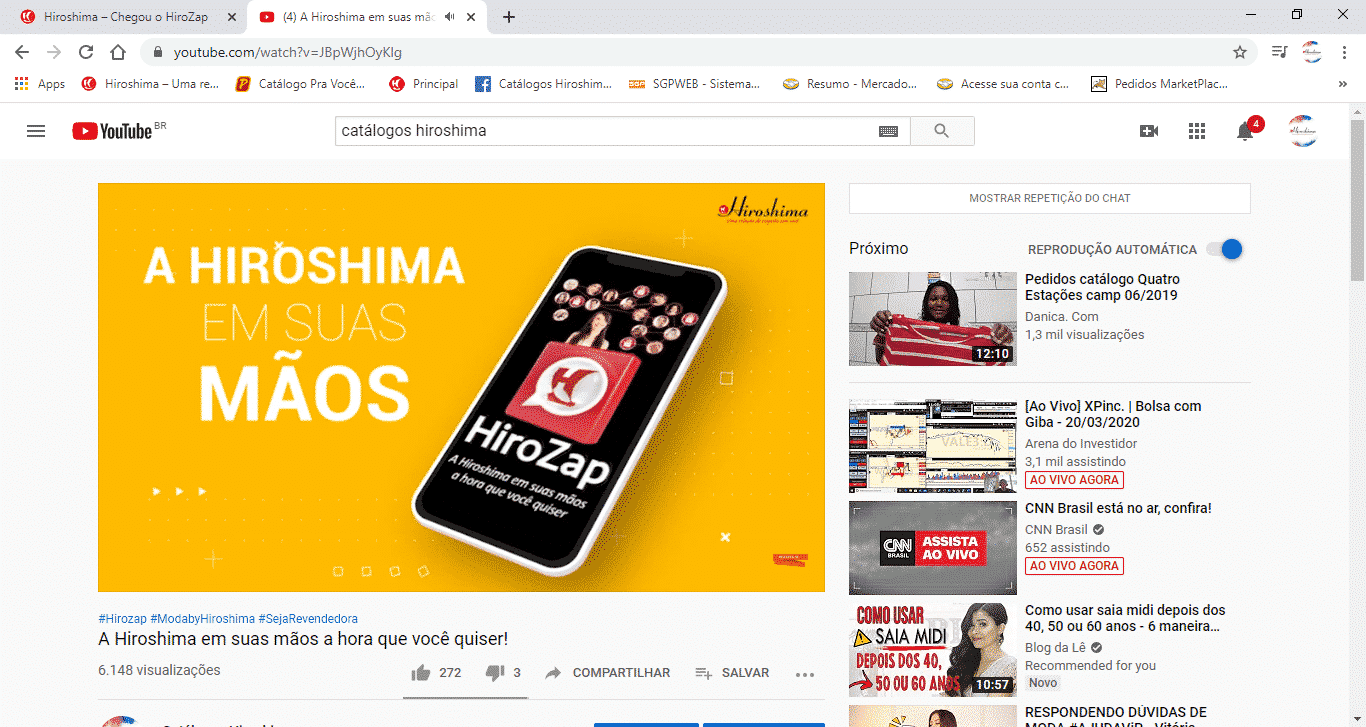Bookmark this page with the star
Image resolution: width=1366 pixels, height=727 pixels.
coord(1240,52)
